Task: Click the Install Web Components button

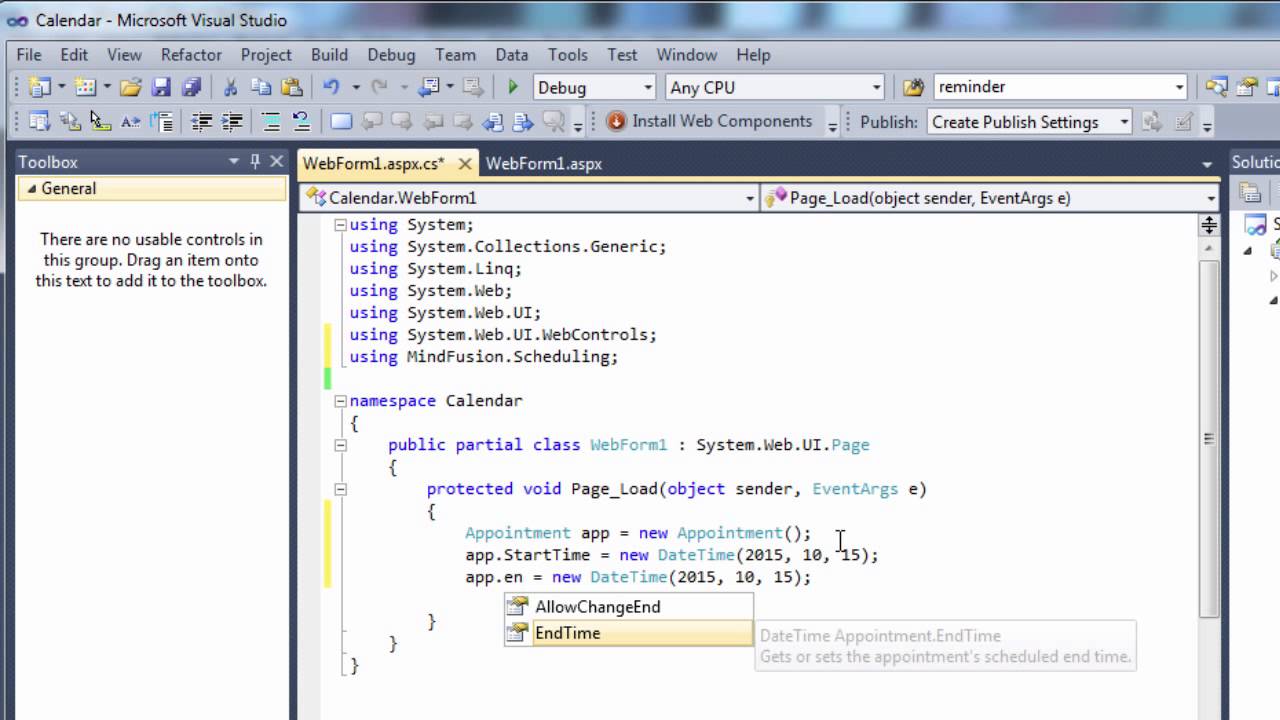Action: click(x=710, y=121)
